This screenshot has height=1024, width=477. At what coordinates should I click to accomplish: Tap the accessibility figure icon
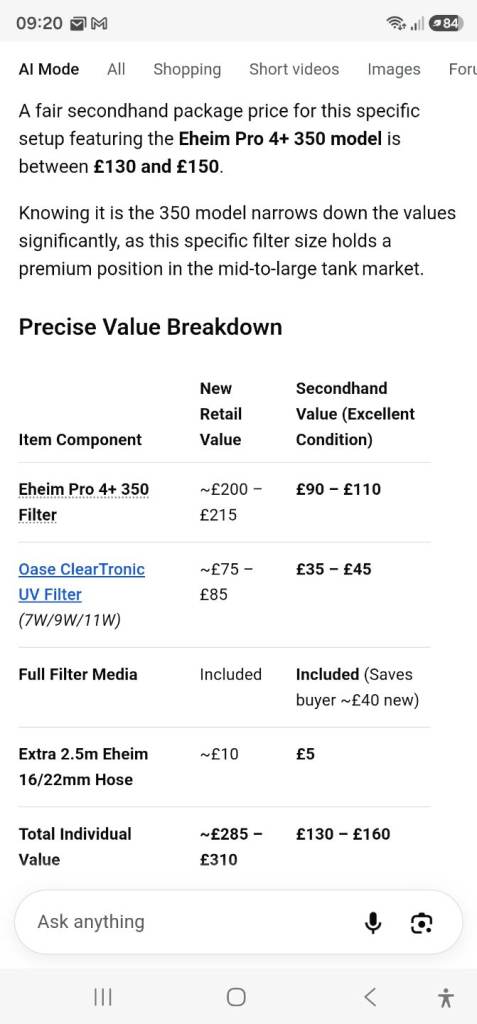click(x=446, y=997)
